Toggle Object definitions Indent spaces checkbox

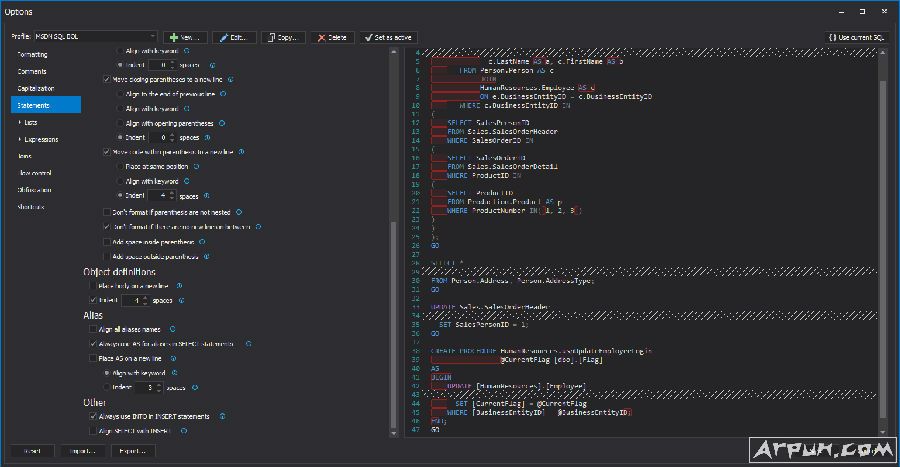click(x=93, y=300)
